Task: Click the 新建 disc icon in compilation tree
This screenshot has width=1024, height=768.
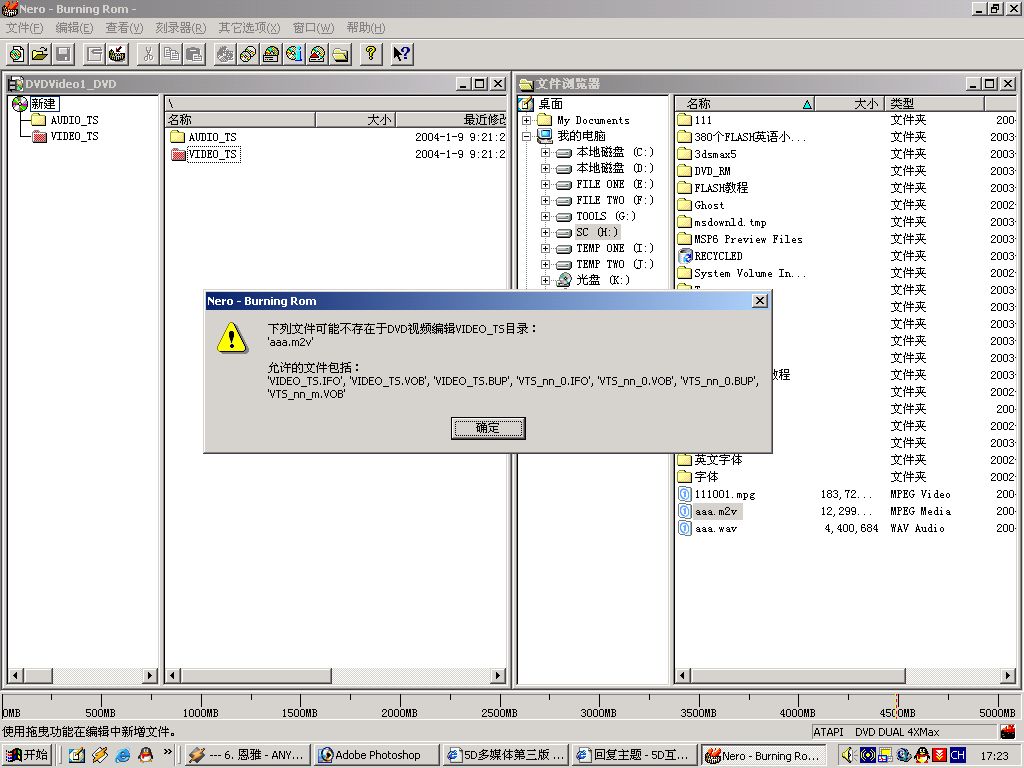Action: click(x=20, y=104)
